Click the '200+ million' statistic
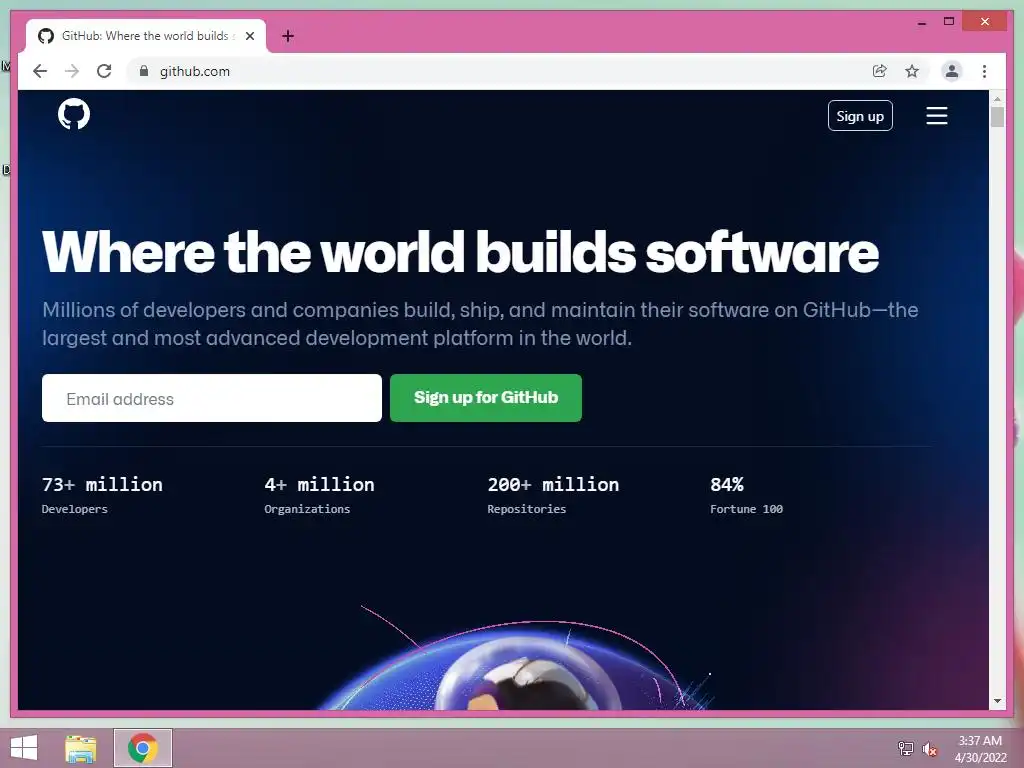 coord(553,485)
